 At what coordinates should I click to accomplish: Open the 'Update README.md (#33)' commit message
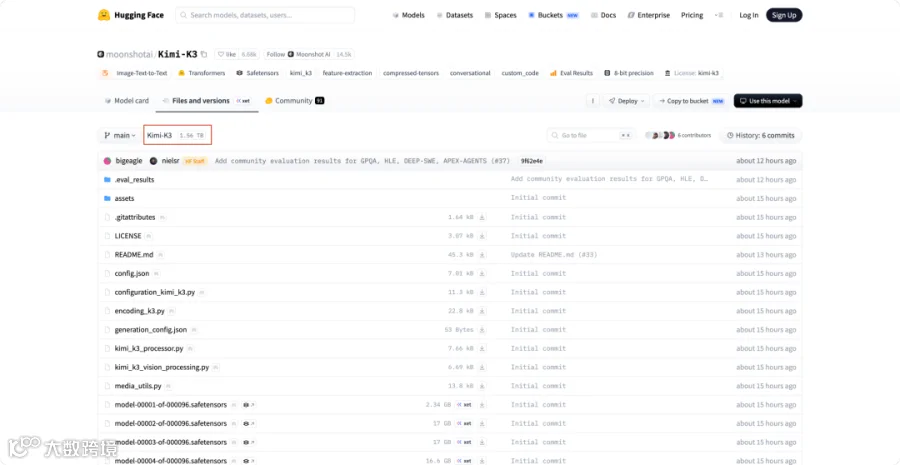[x=554, y=254]
